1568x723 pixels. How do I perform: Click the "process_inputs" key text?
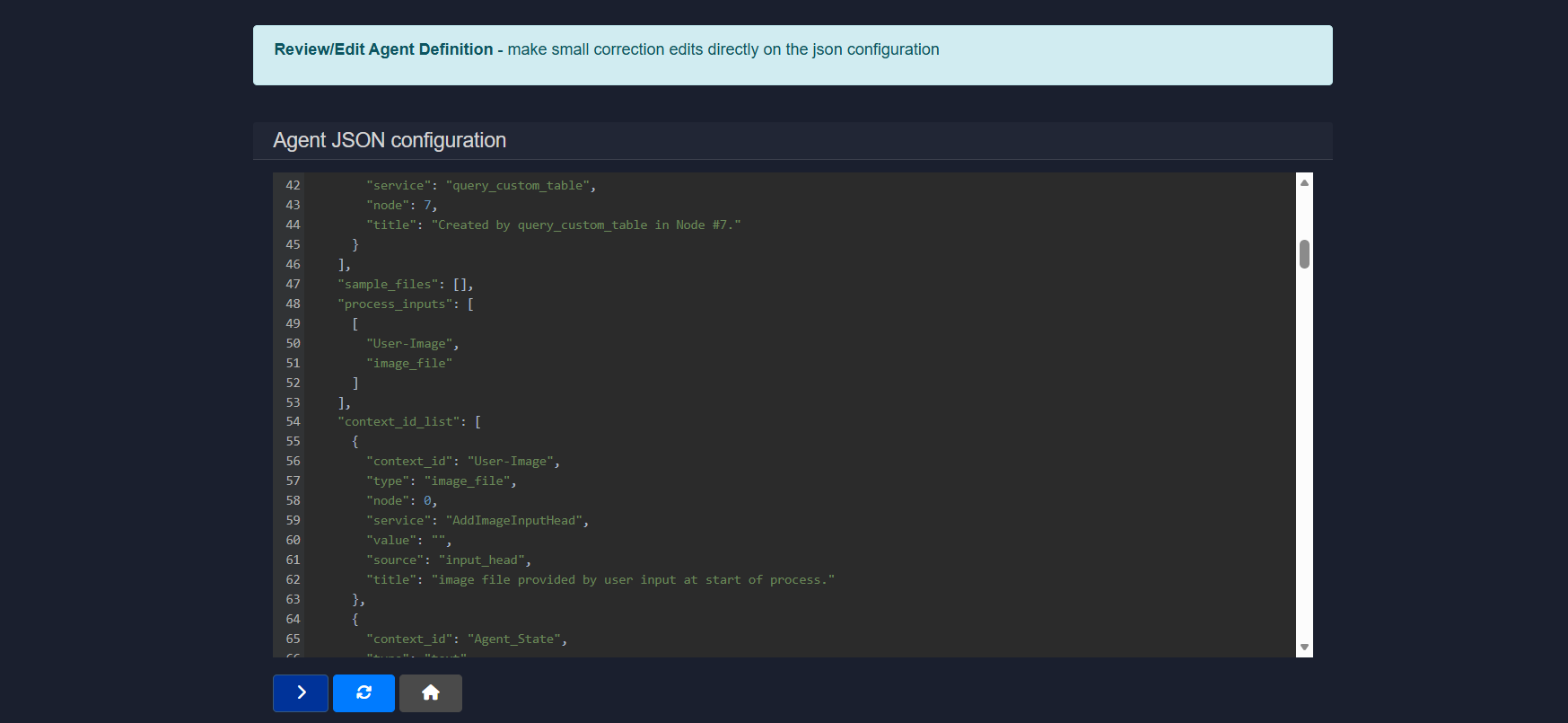click(394, 304)
